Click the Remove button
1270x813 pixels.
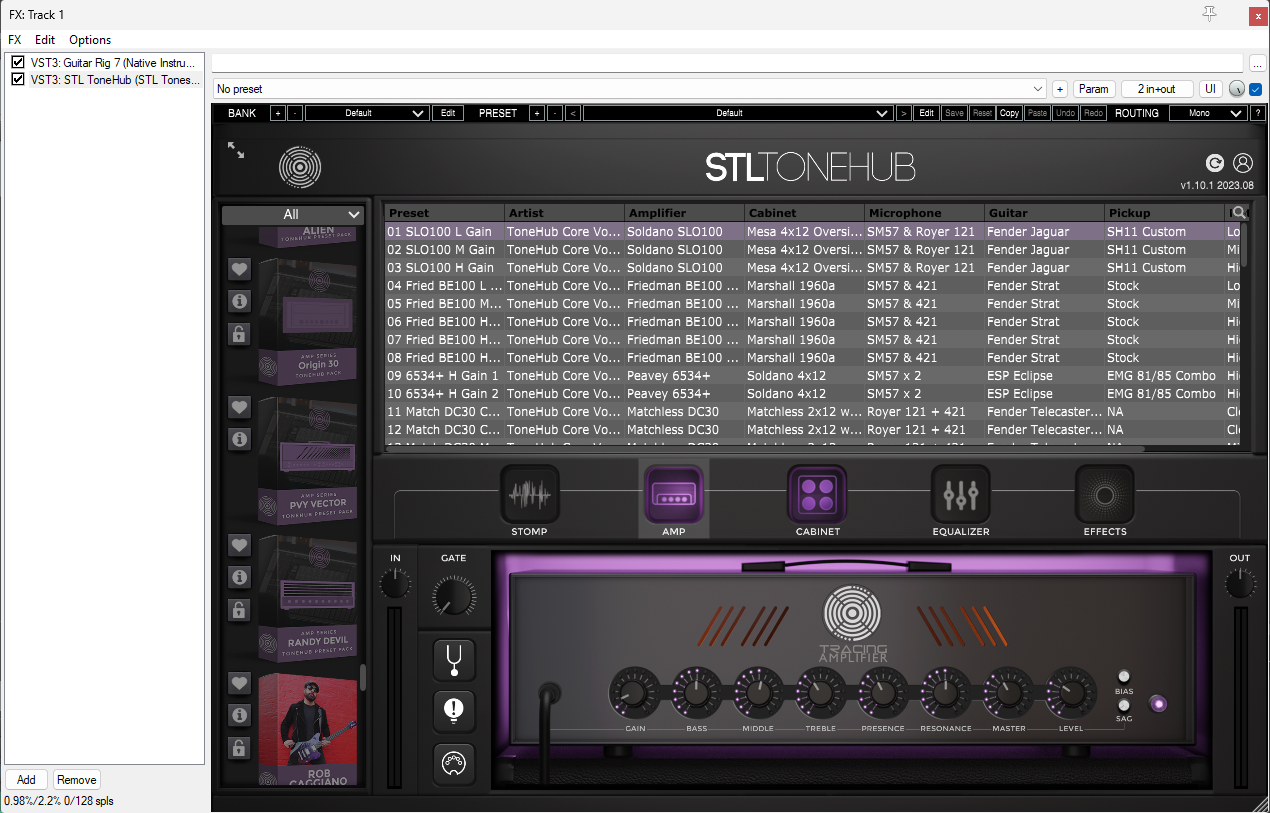tap(76, 780)
